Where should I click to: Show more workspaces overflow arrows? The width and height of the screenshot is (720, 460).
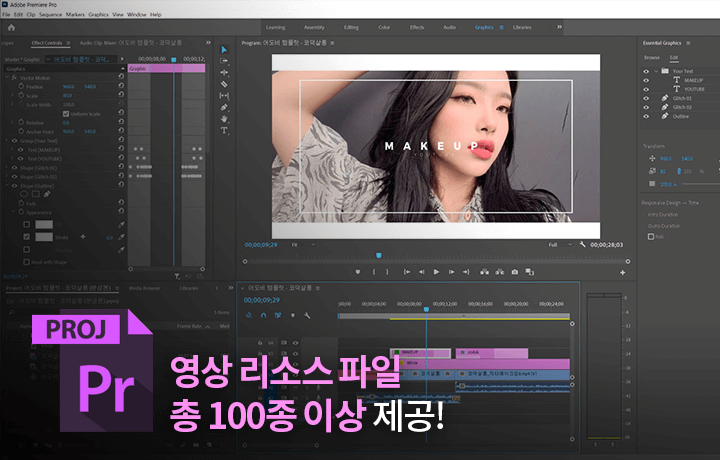[559, 27]
